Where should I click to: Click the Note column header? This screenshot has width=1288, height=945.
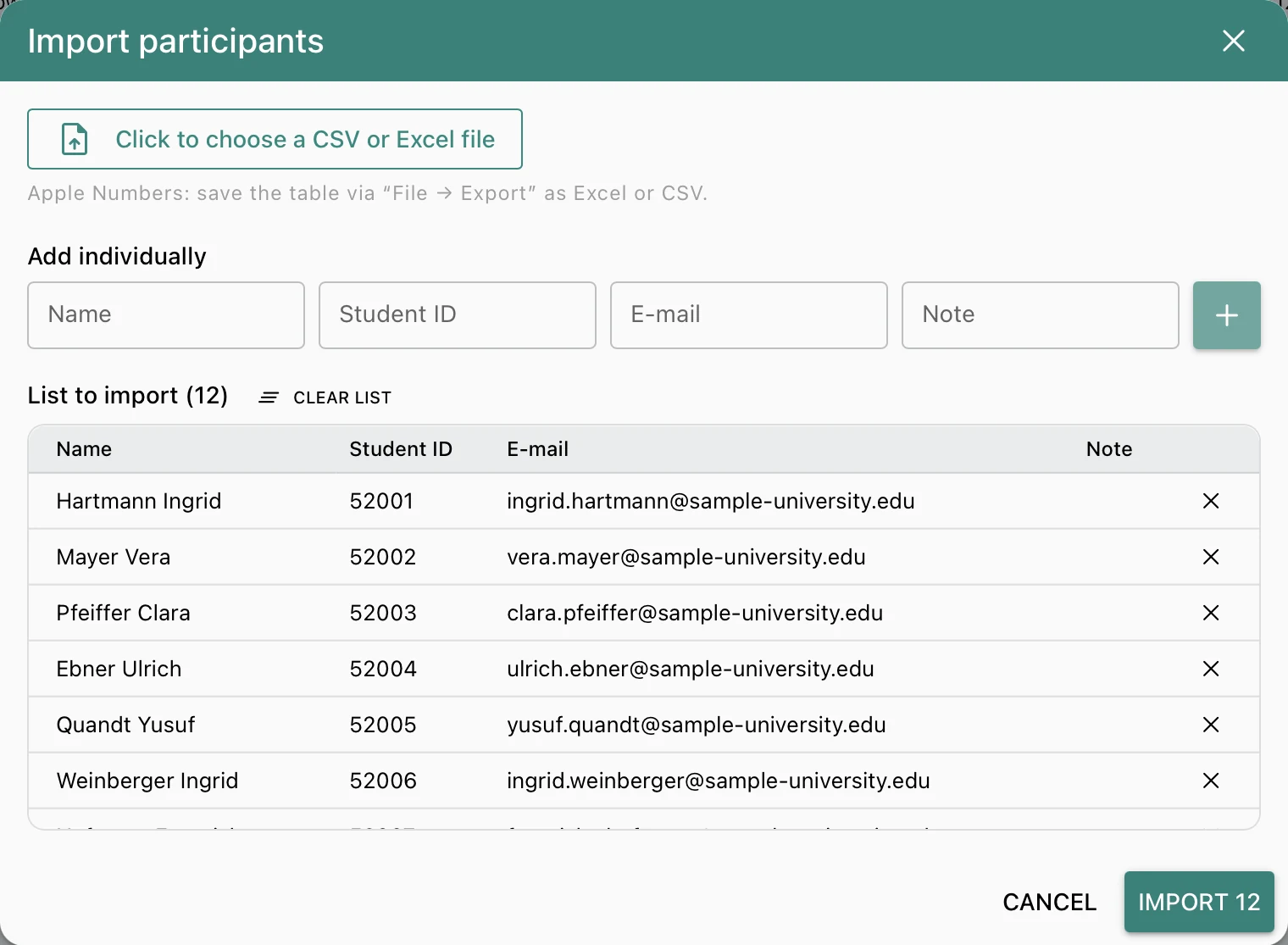(x=1109, y=449)
